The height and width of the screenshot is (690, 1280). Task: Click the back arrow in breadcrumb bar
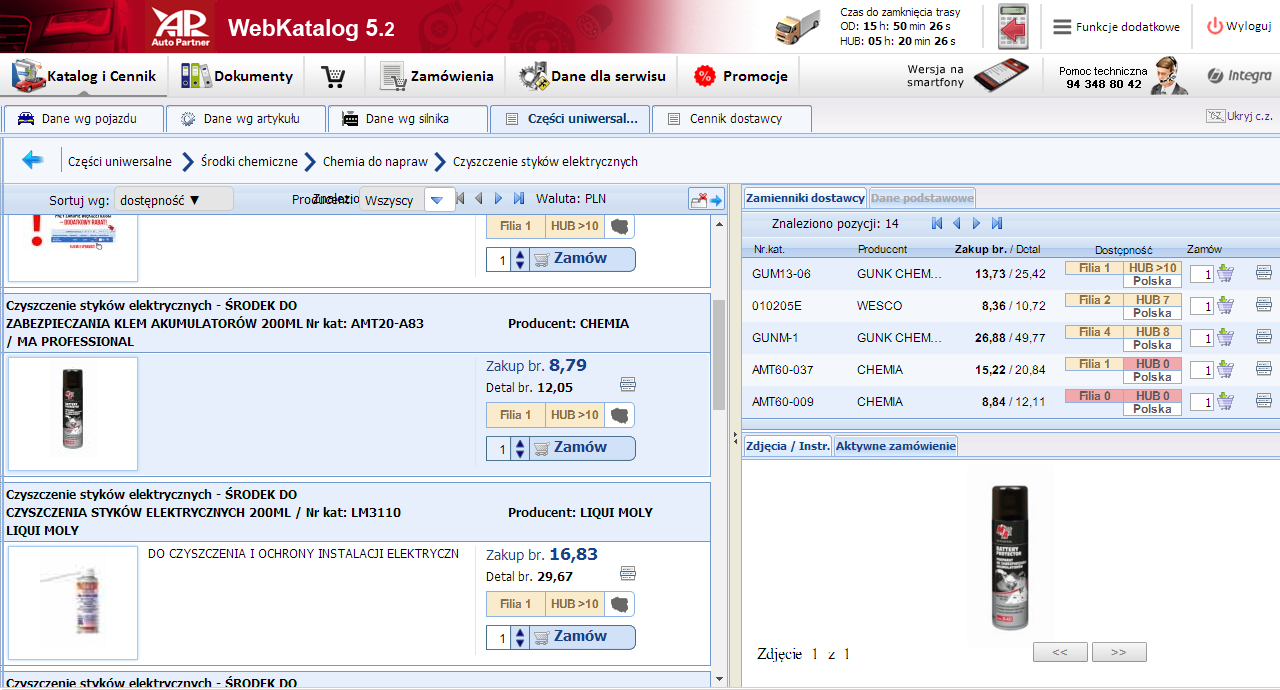pos(33,160)
